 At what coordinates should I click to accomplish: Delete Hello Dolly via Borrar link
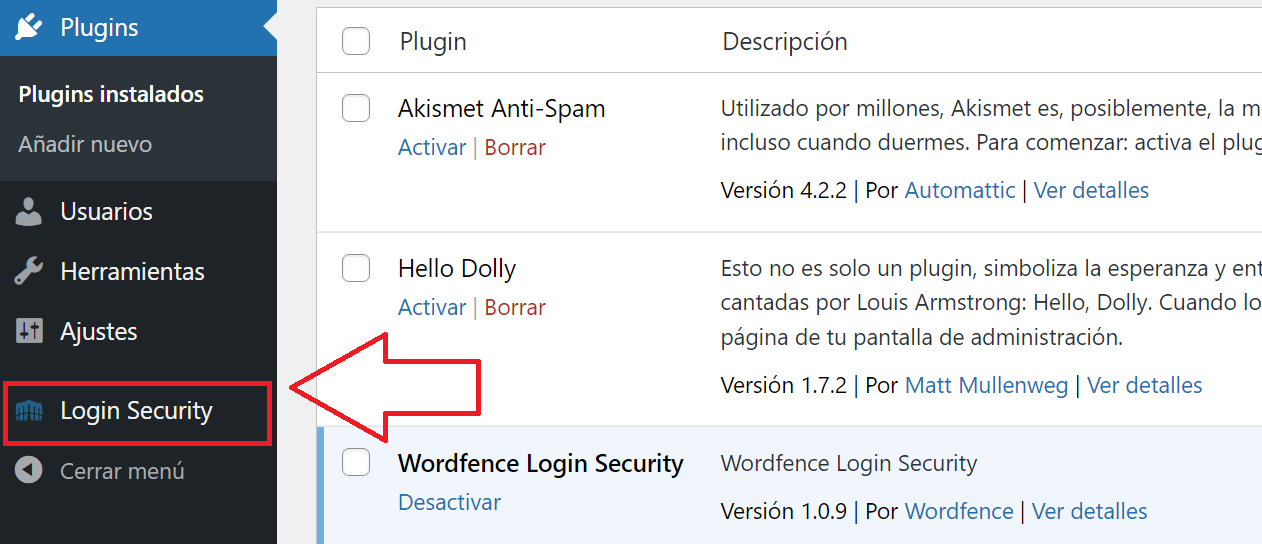[515, 307]
